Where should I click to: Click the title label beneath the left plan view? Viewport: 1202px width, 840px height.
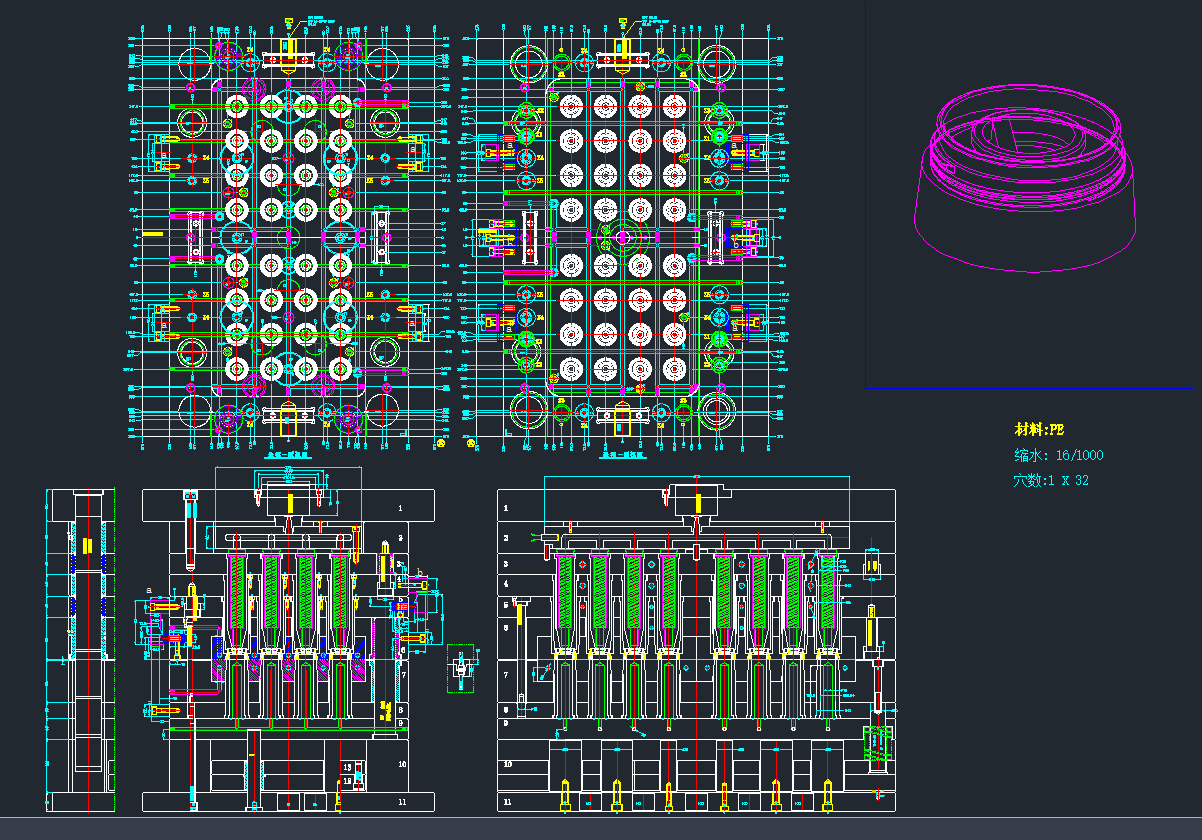click(x=288, y=453)
